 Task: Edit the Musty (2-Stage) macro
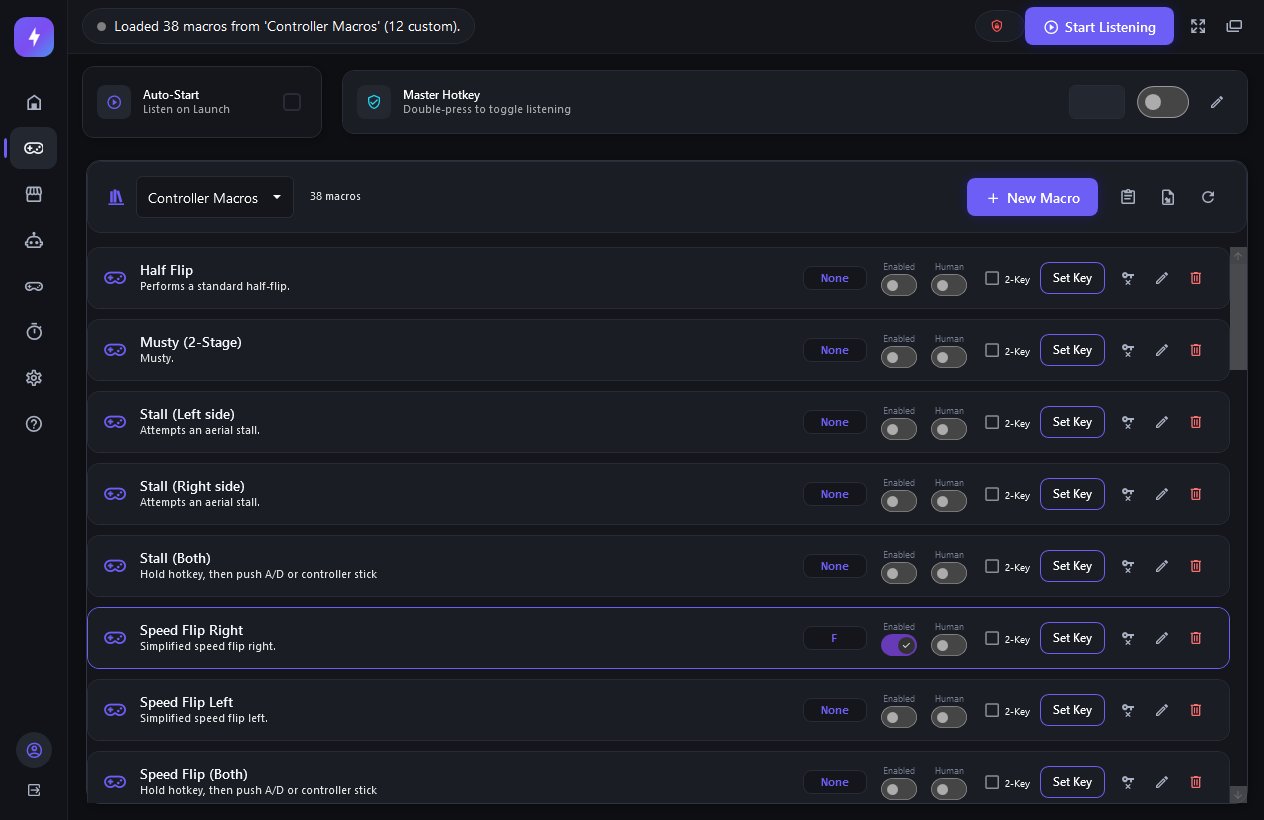(1162, 350)
